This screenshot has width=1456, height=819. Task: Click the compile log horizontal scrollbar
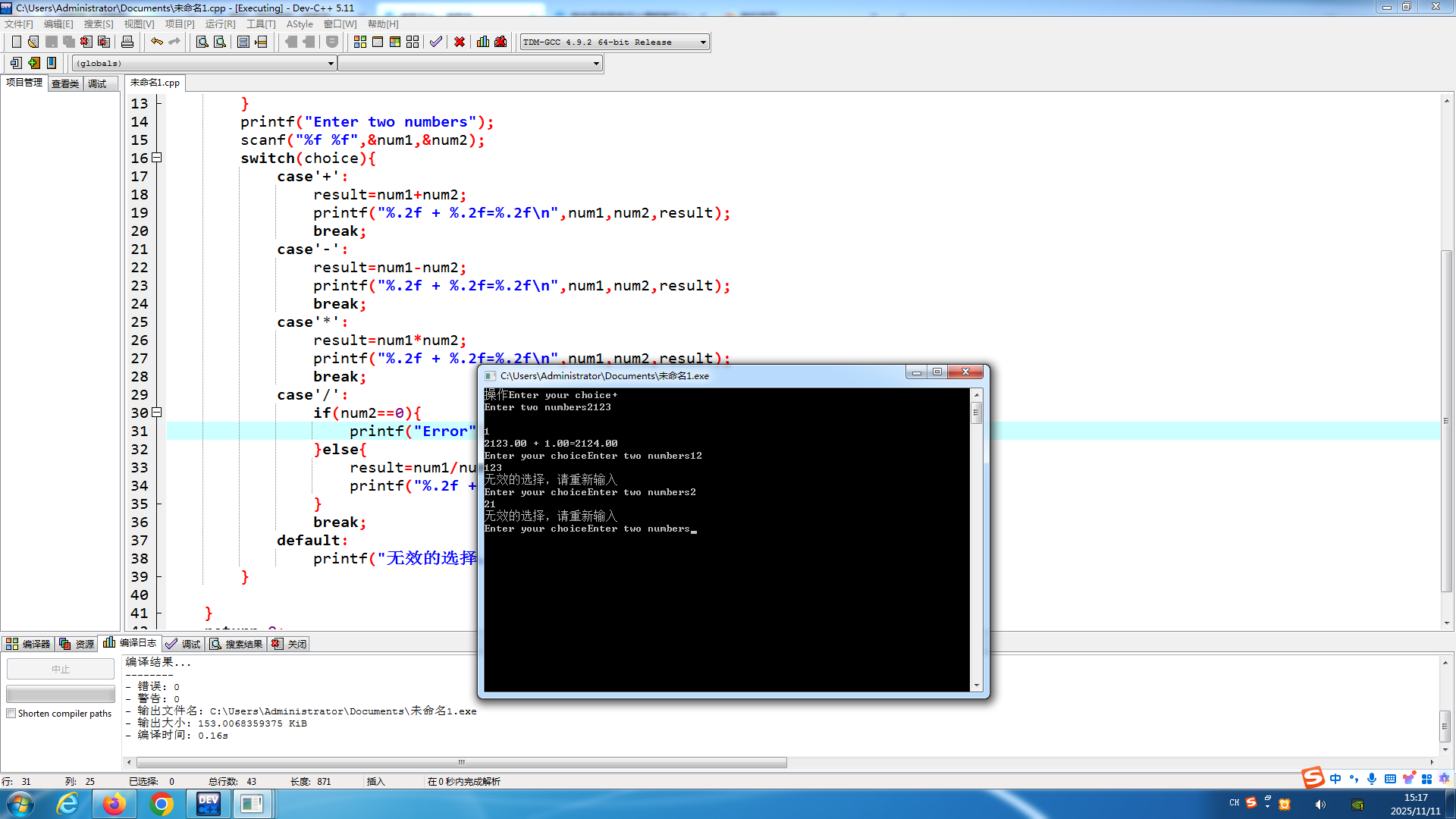tap(461, 762)
